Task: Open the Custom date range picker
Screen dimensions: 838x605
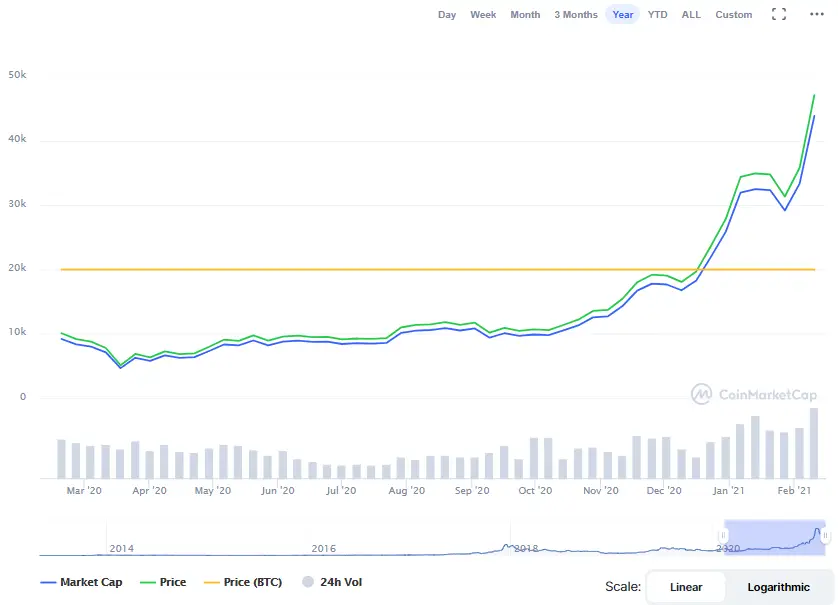Action: (734, 14)
